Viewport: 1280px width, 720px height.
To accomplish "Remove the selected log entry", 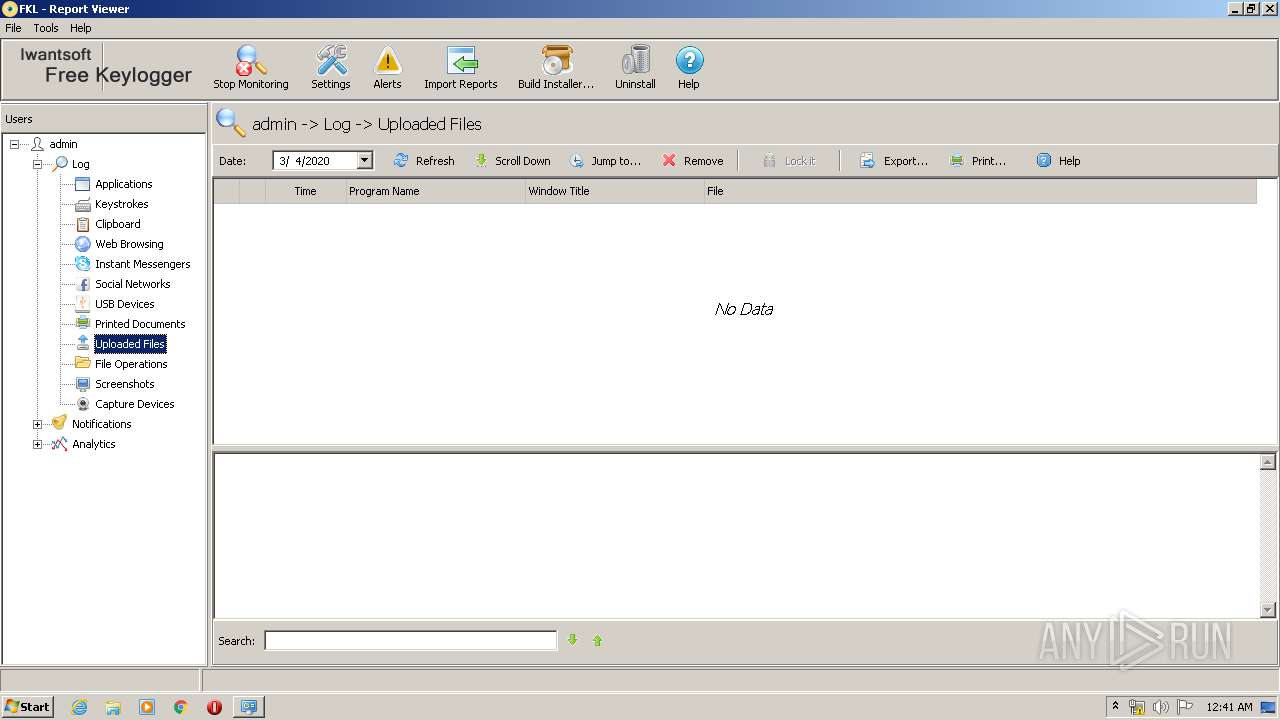I will tap(692, 161).
